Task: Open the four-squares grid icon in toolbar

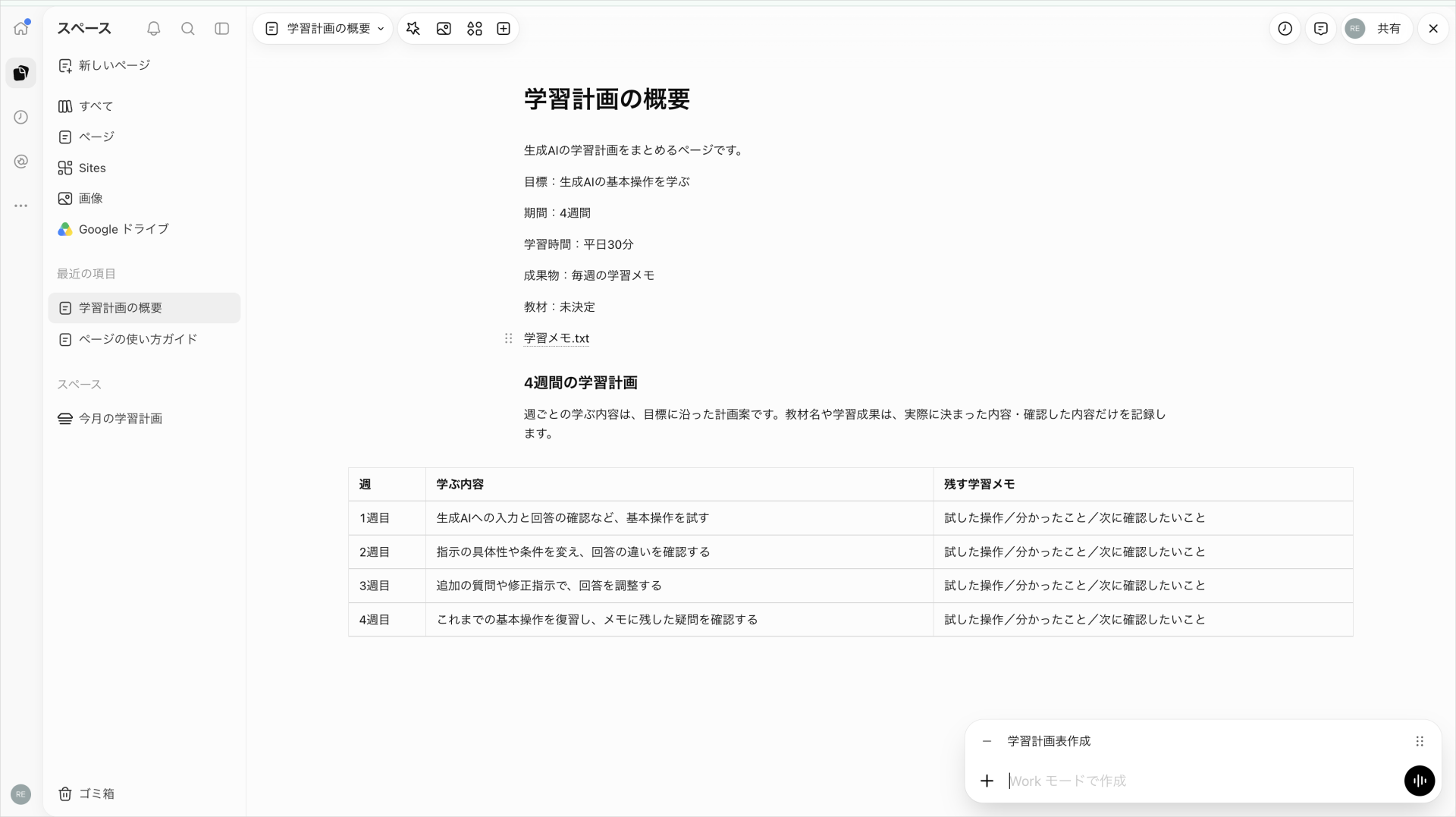Action: point(475,29)
